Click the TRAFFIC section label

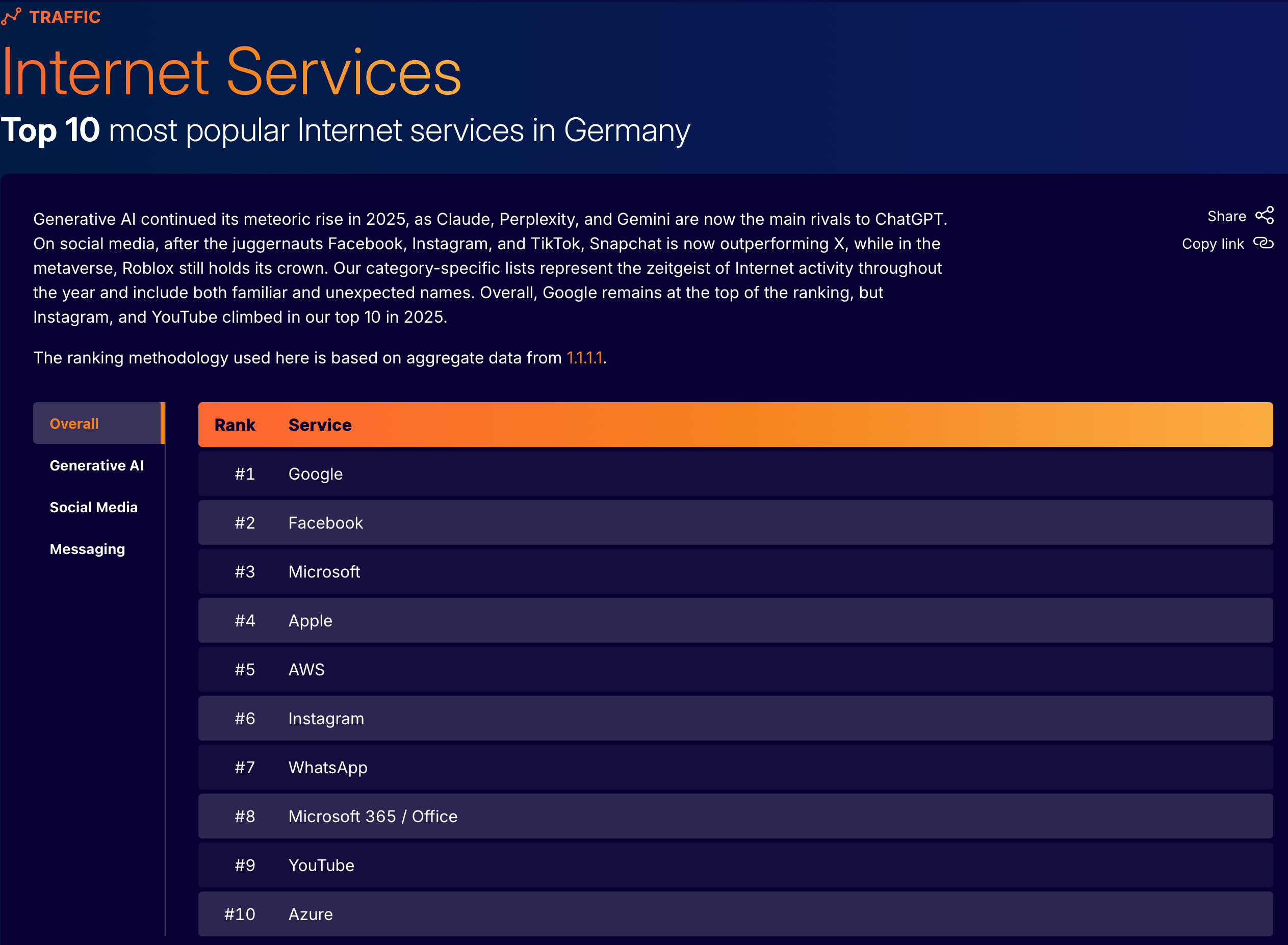click(x=65, y=17)
